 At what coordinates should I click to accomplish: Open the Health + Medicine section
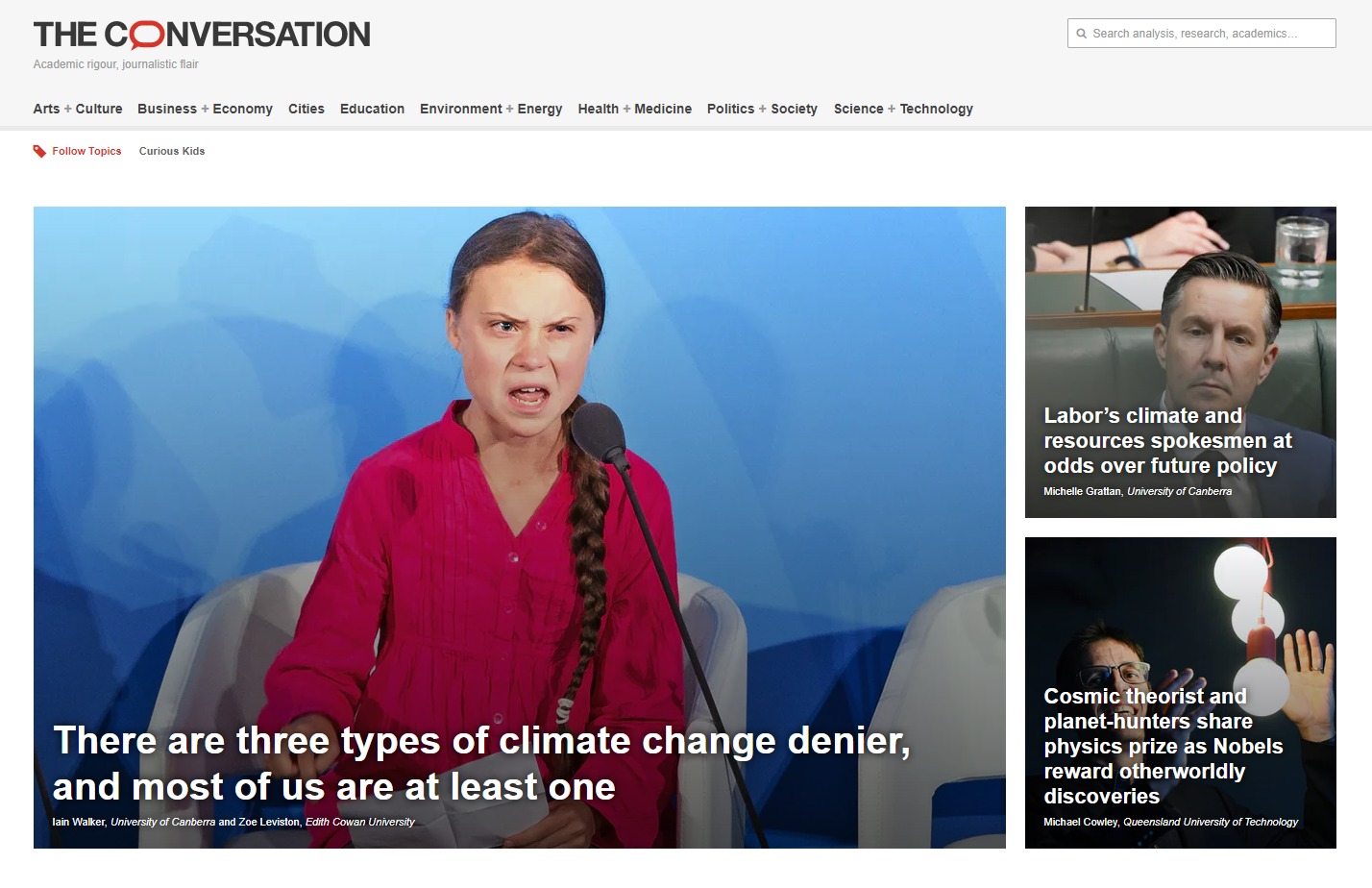click(x=635, y=109)
